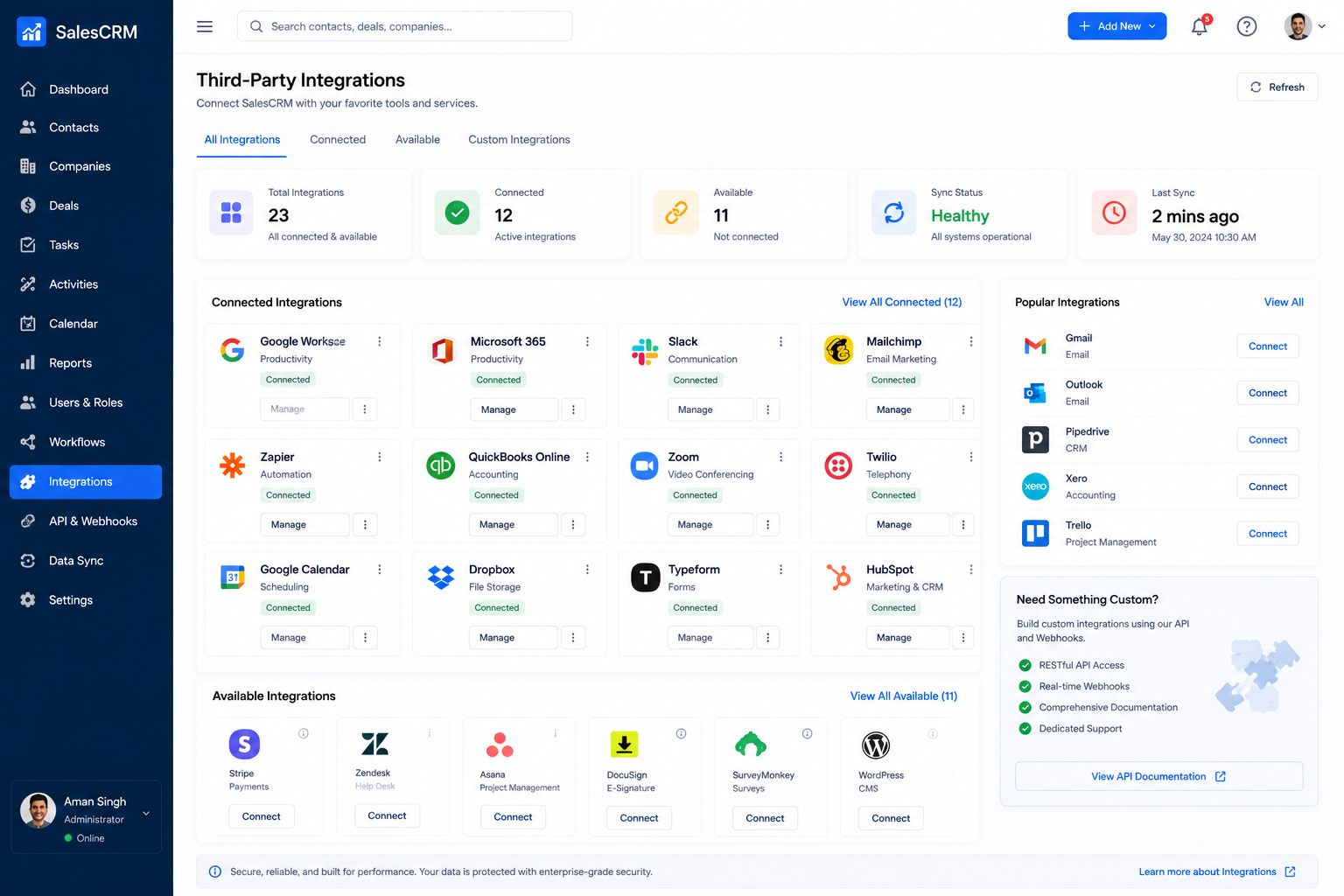This screenshot has width=1344, height=896.
Task: Open options menu beside Microsoft 365 Manage button
Action: click(573, 409)
